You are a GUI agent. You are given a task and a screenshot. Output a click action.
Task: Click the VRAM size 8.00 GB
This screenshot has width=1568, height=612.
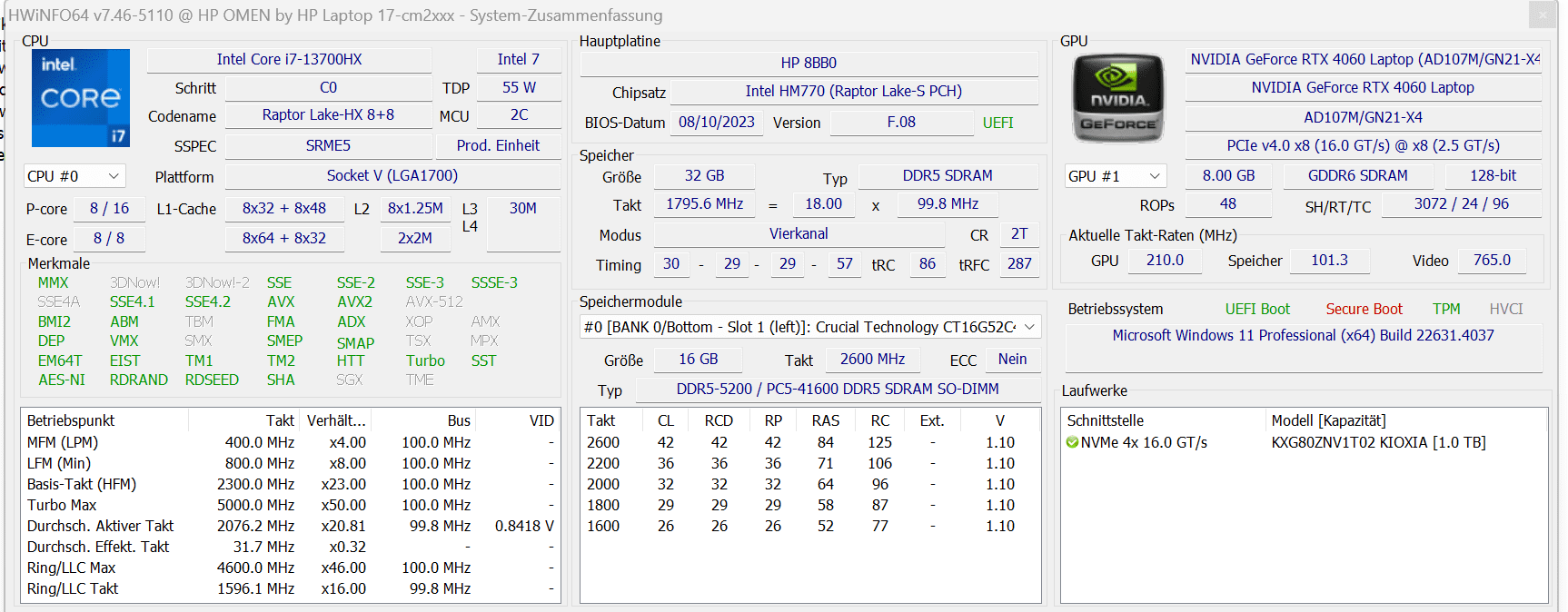1228,175
